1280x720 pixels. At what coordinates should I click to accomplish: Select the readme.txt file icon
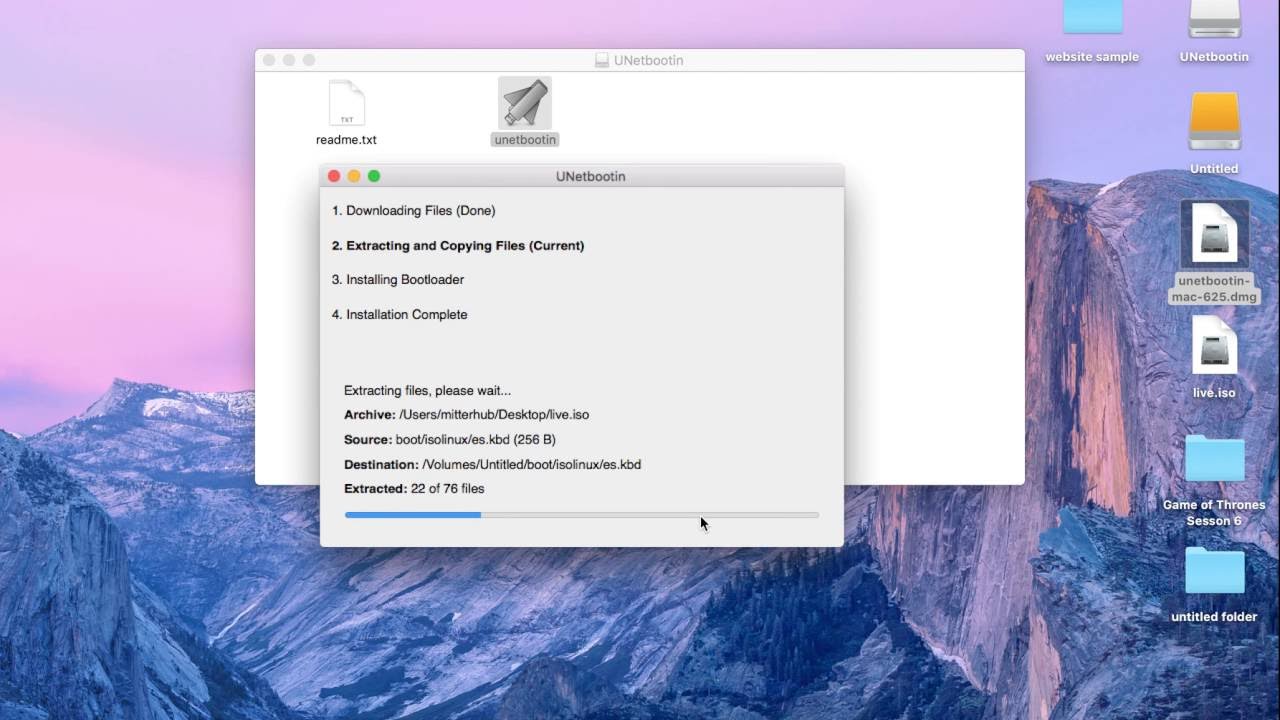click(x=347, y=103)
